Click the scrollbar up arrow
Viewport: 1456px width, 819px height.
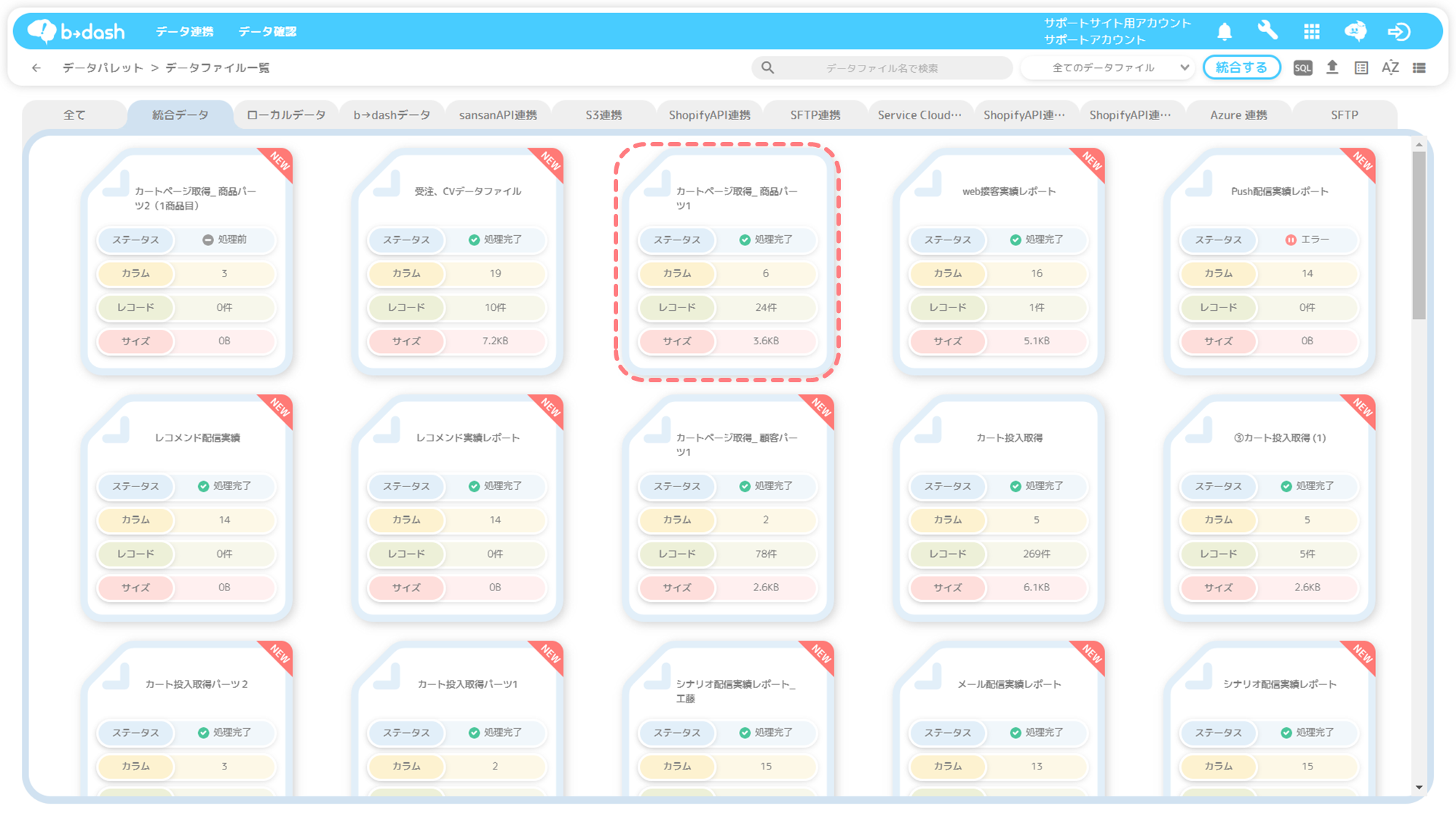pos(1419,145)
